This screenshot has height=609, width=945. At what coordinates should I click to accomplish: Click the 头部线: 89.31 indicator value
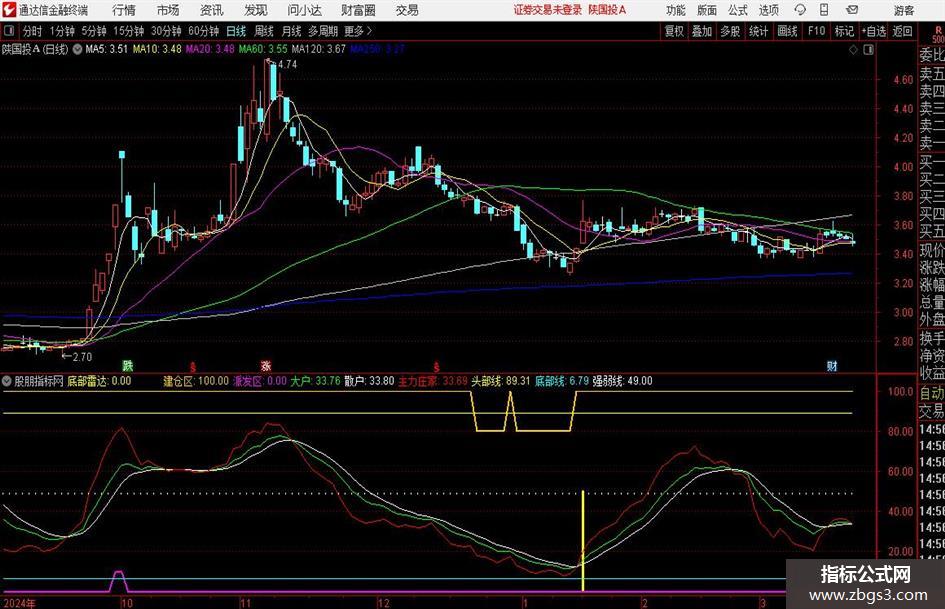click(x=501, y=381)
